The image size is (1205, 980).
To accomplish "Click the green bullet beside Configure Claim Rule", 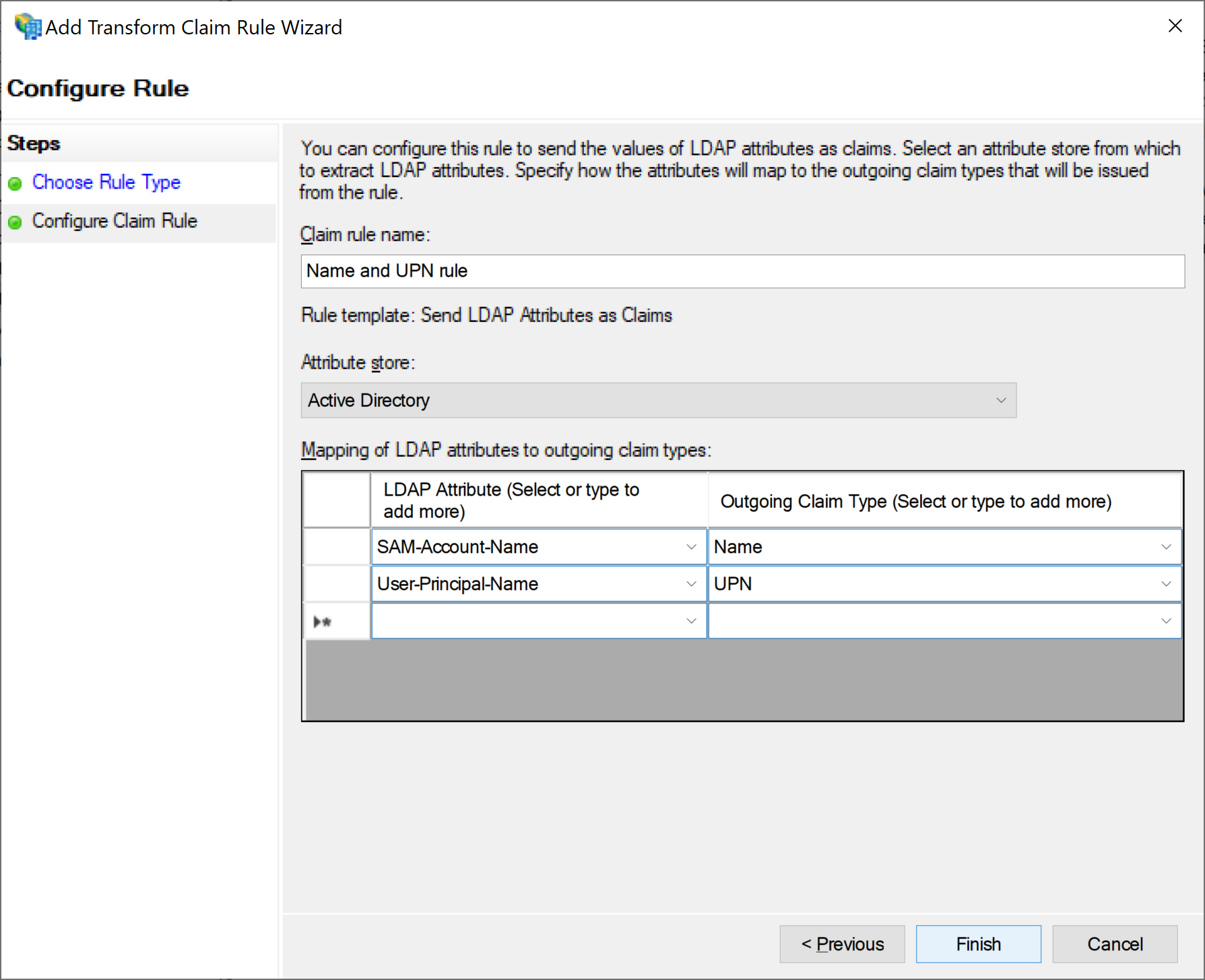I will 15,222.
